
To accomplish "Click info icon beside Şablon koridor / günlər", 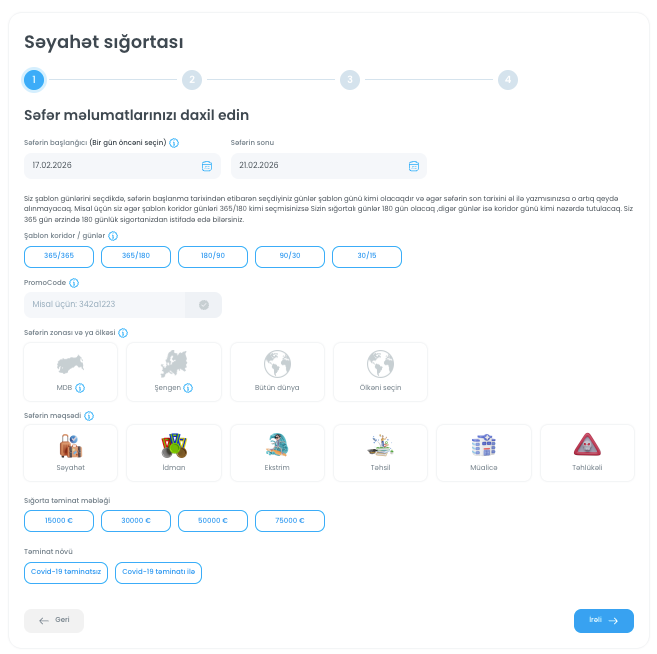I will coord(113,236).
